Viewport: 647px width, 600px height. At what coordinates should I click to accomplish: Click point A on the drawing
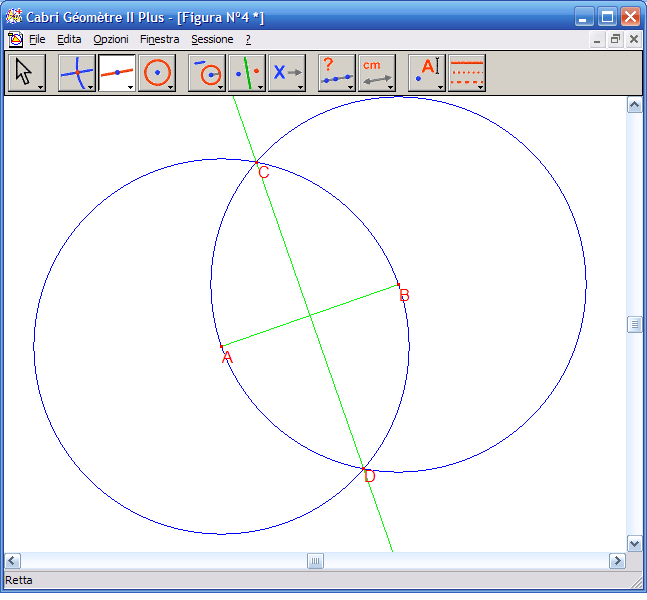222,346
